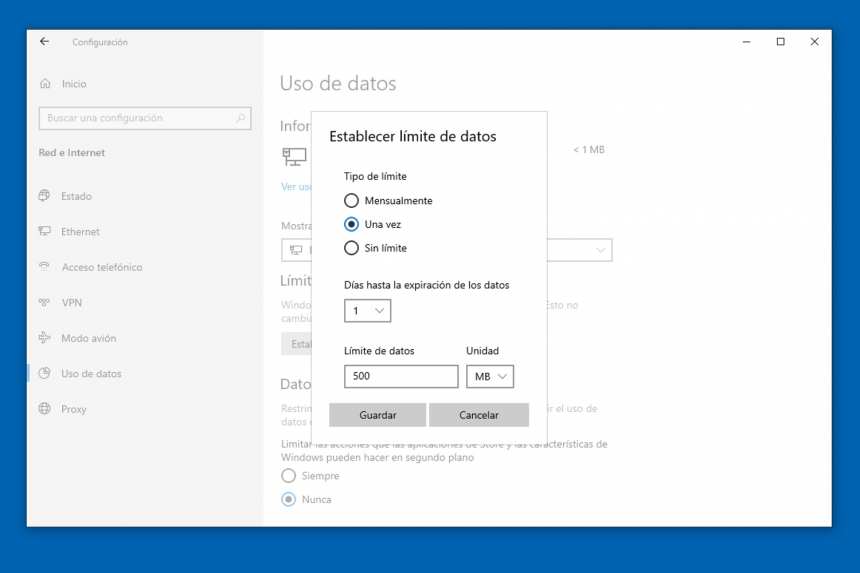
Task: Expand the Mostrar network dropdown chevron
Action: (601, 250)
